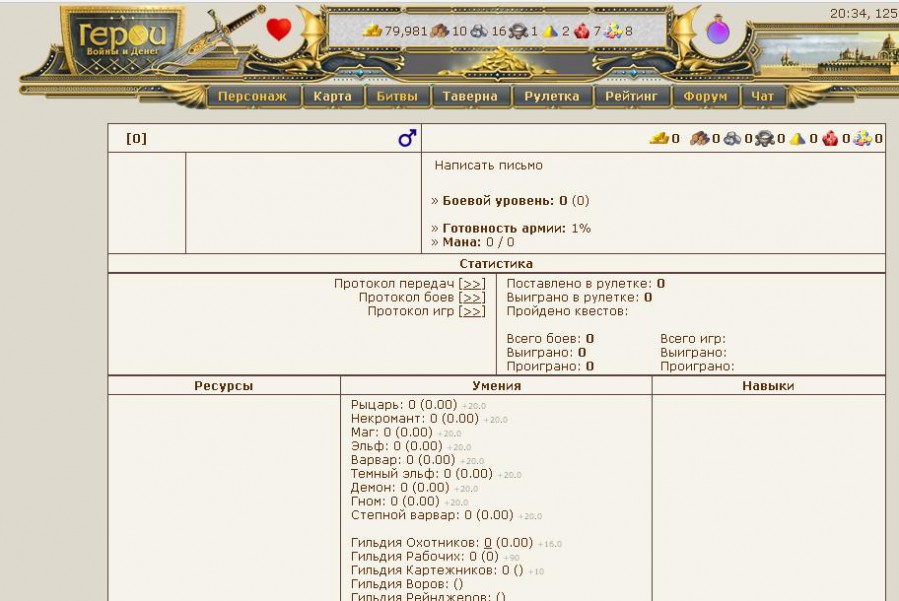Image resolution: width=899 pixels, height=601 pixels.
Task: Click the red heart health icon
Action: pos(279,30)
